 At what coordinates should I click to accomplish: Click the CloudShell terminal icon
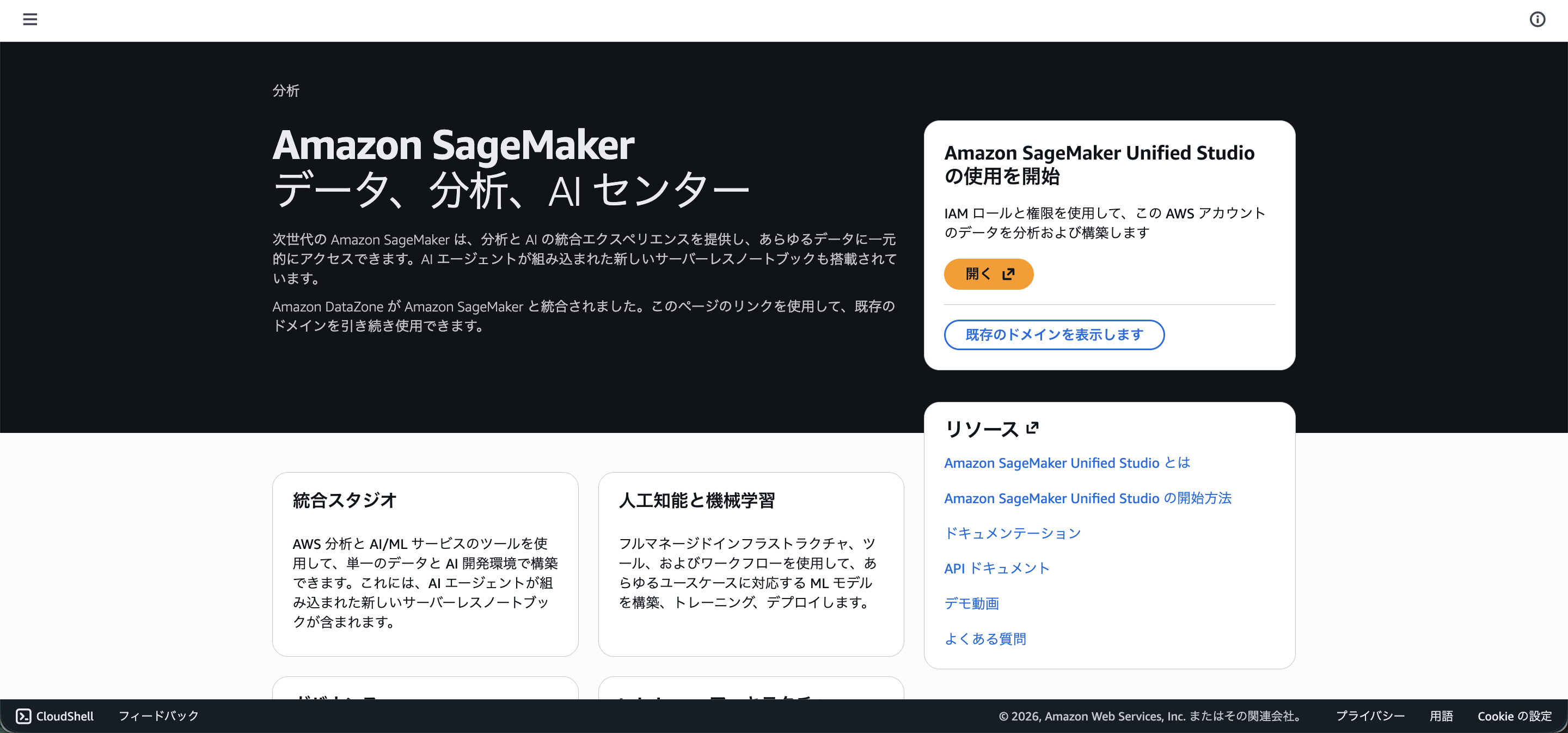(x=23, y=716)
